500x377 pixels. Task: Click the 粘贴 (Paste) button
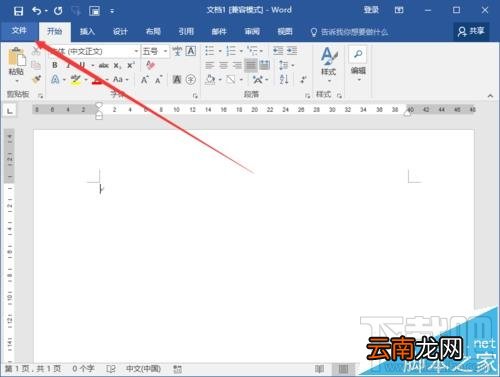tap(16, 65)
